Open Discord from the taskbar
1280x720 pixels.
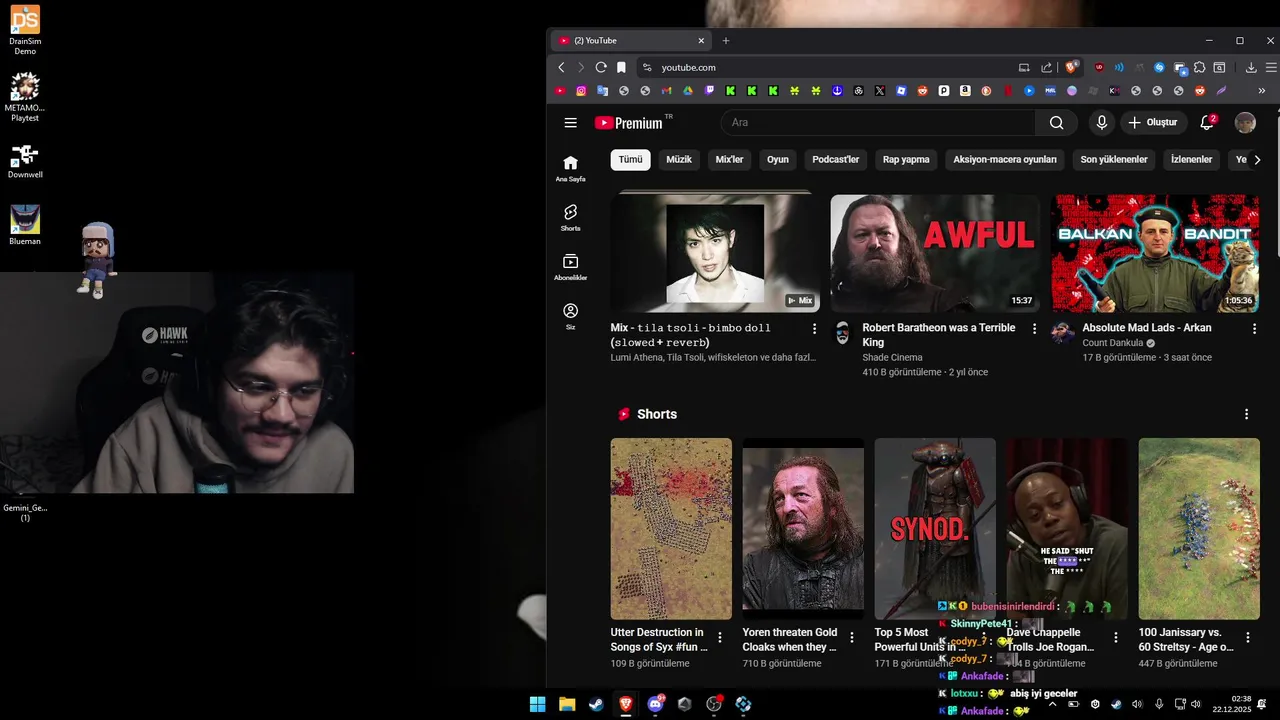click(x=656, y=704)
